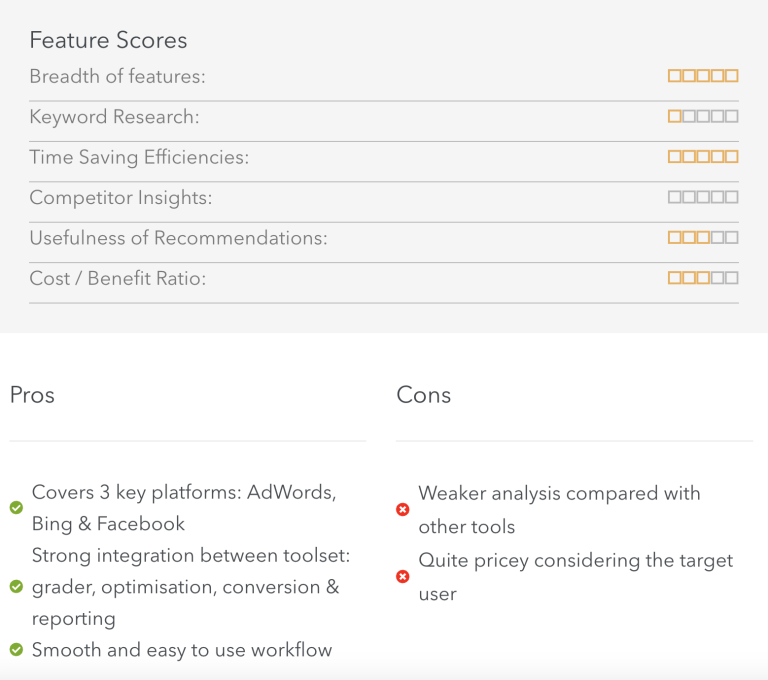Click red cross beside Weaker analysis
Viewport: 768px width, 680px height.
[x=403, y=510]
